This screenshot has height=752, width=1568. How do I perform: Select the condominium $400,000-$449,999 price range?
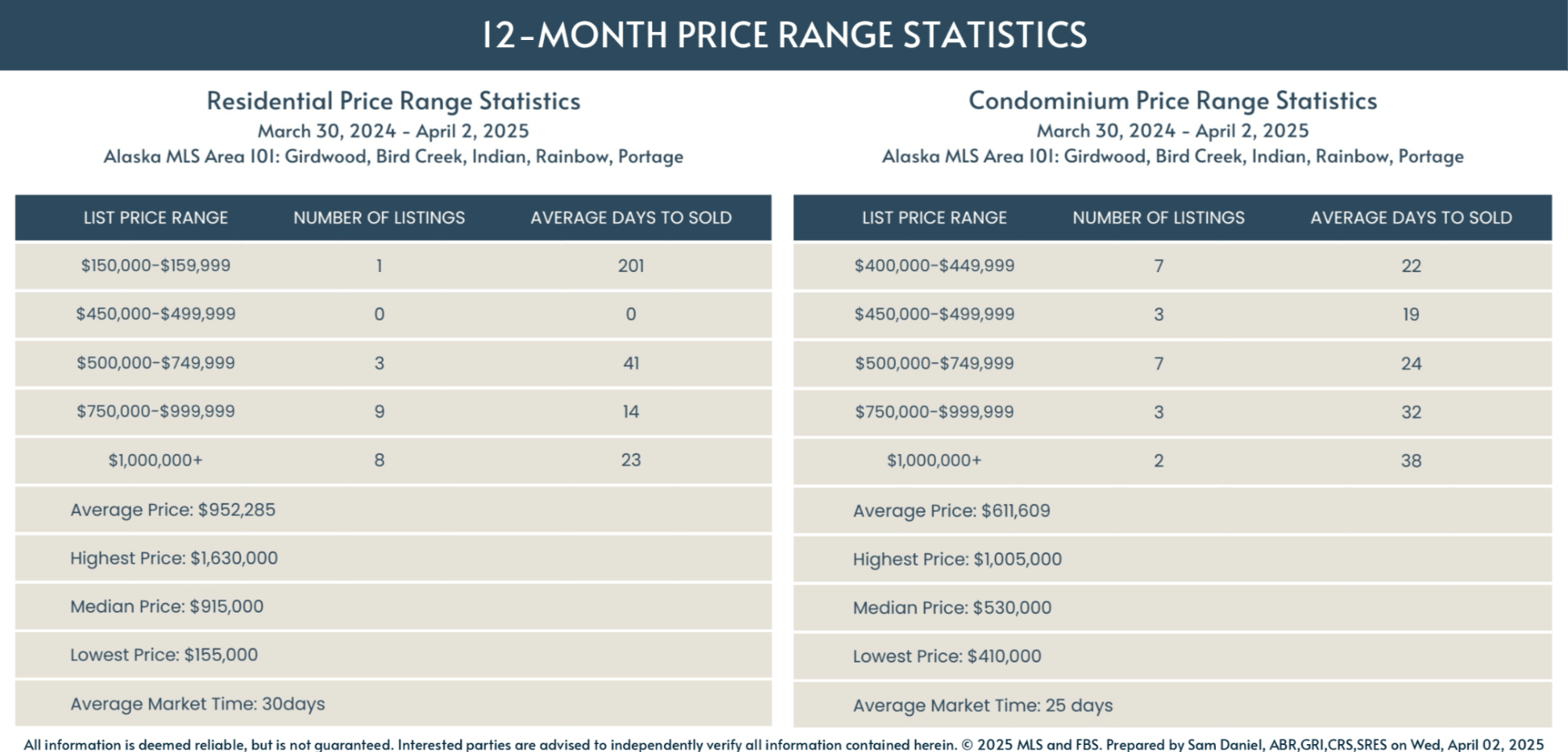934,266
